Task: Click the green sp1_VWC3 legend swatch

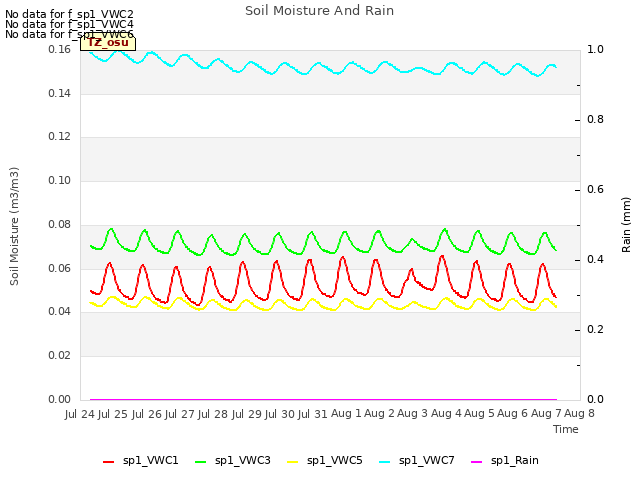Action: pos(201,462)
